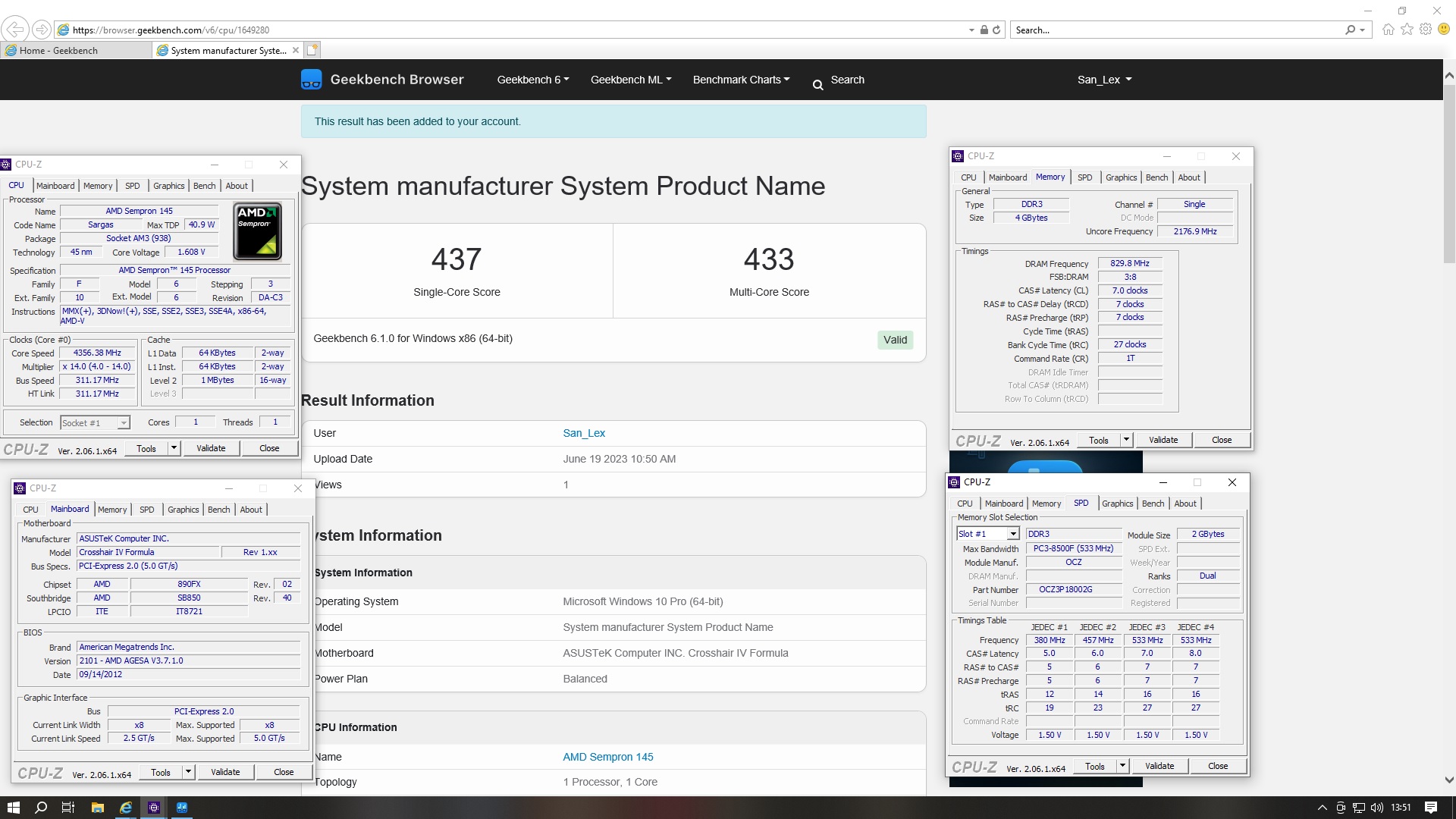1456x819 pixels.
Task: Click the page vertical scrollbar thumb
Action: [x=1448, y=173]
